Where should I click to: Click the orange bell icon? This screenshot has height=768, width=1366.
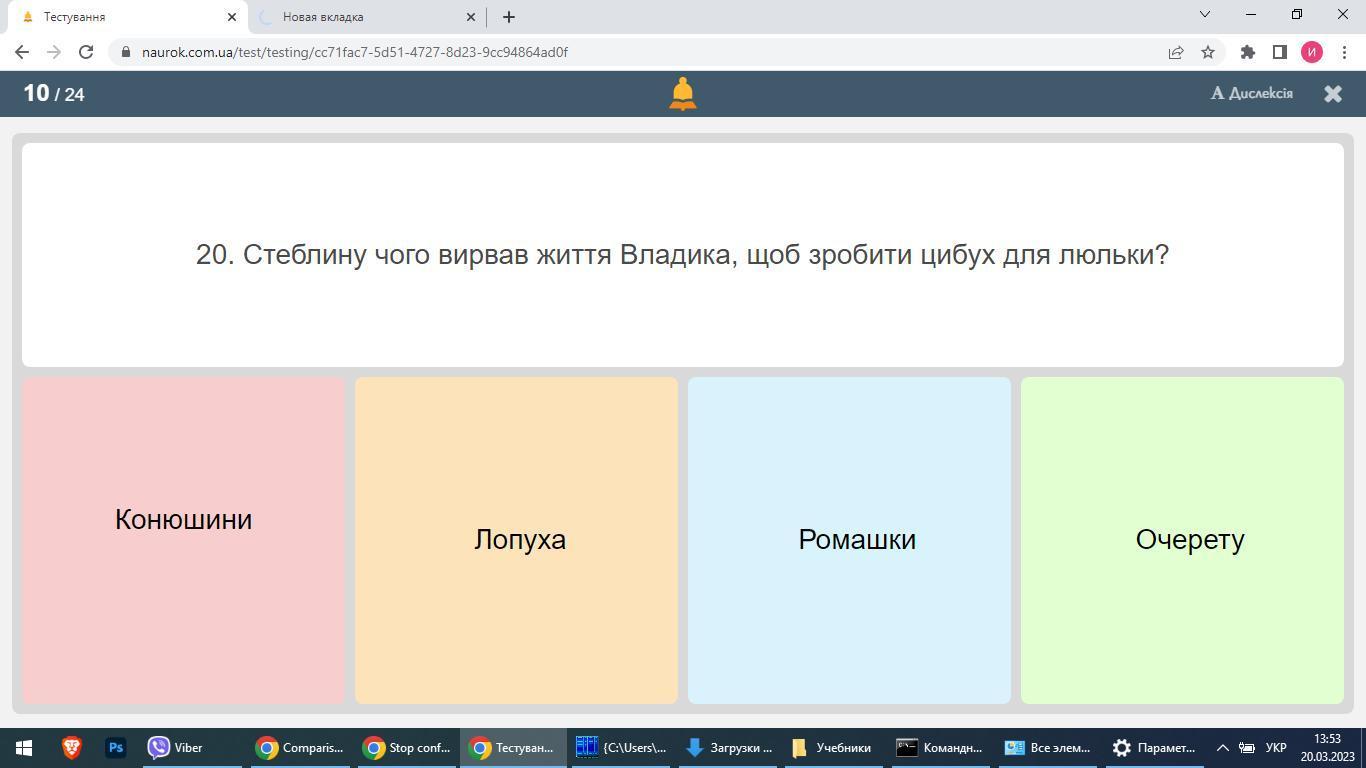pos(682,94)
